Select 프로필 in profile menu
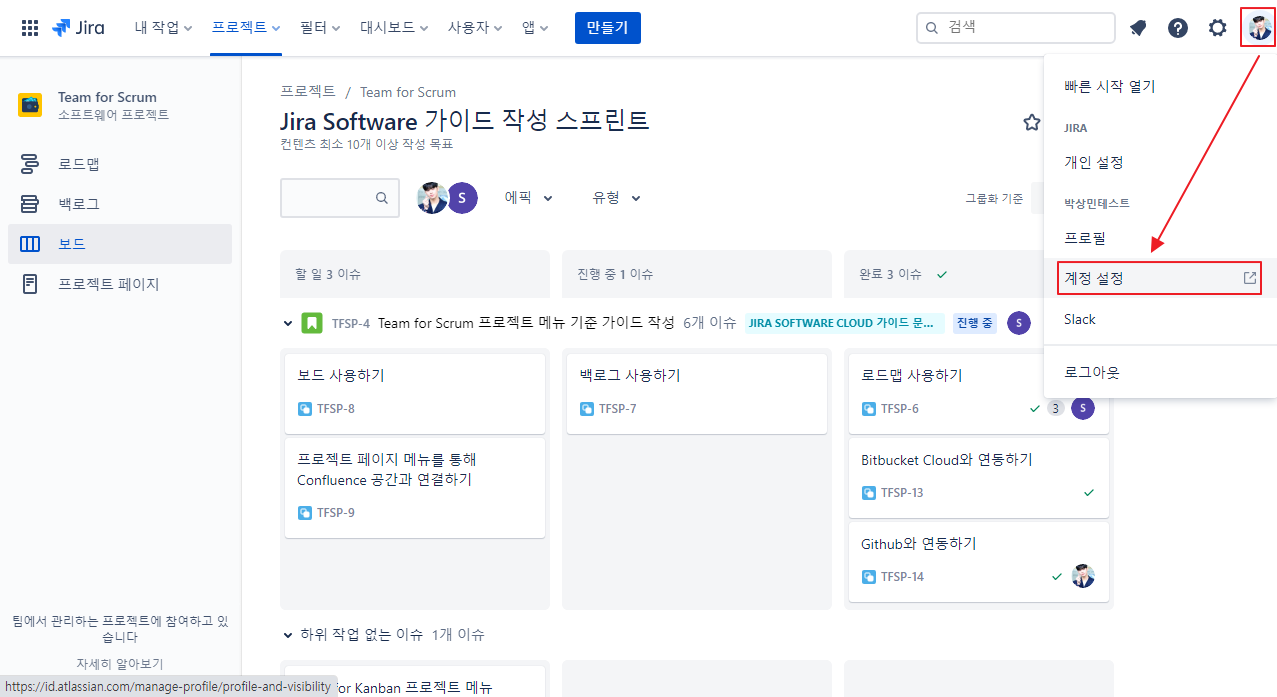 coord(1160,239)
